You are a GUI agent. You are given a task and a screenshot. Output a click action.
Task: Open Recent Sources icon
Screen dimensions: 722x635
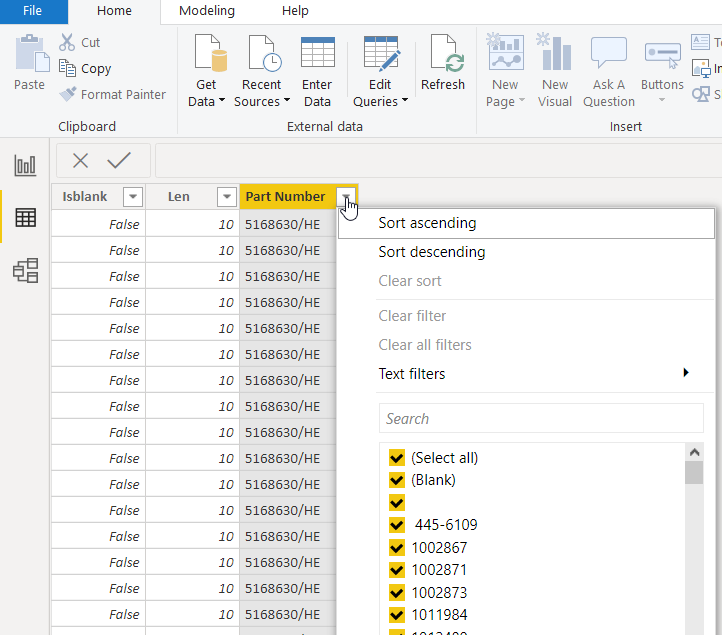(x=265, y=53)
